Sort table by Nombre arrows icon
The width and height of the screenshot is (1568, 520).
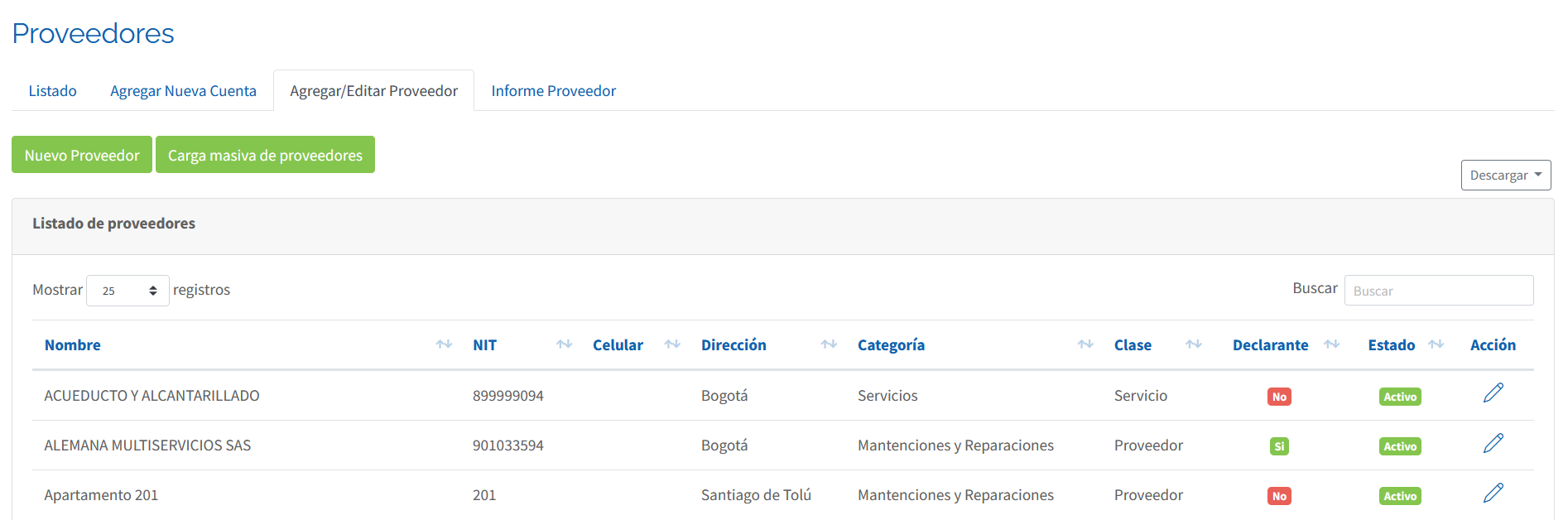click(x=444, y=344)
